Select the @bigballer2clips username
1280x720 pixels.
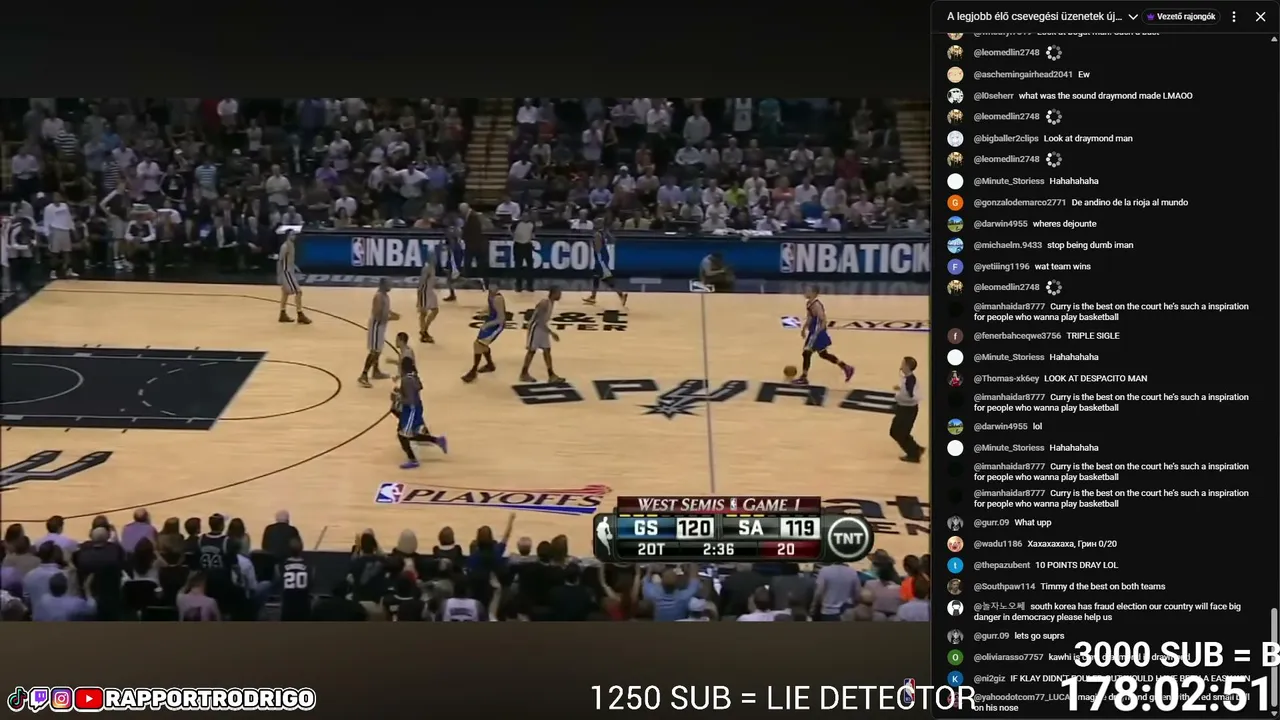tap(1006, 138)
